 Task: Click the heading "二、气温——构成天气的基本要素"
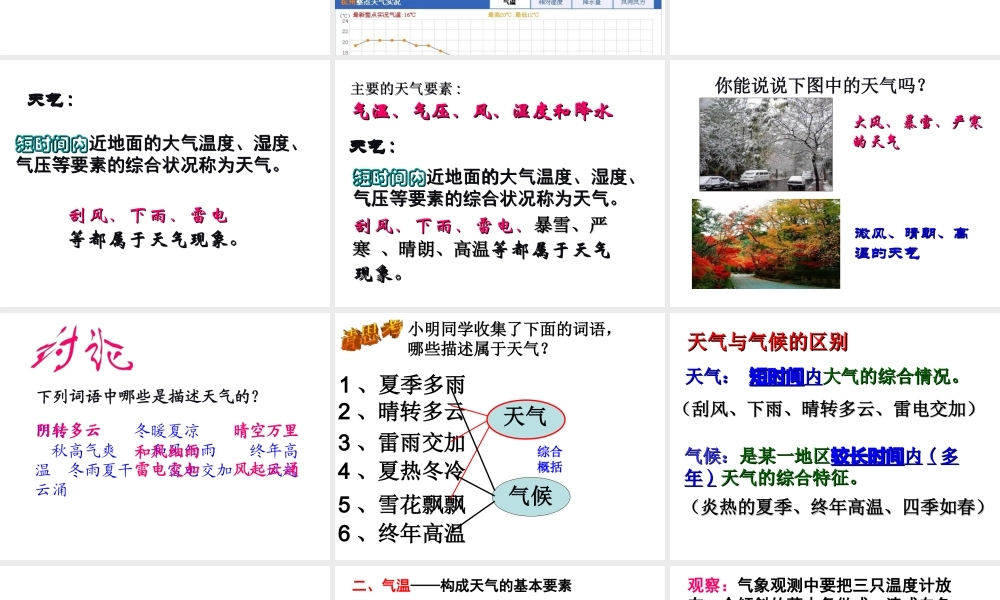pyautogui.click(x=462, y=585)
